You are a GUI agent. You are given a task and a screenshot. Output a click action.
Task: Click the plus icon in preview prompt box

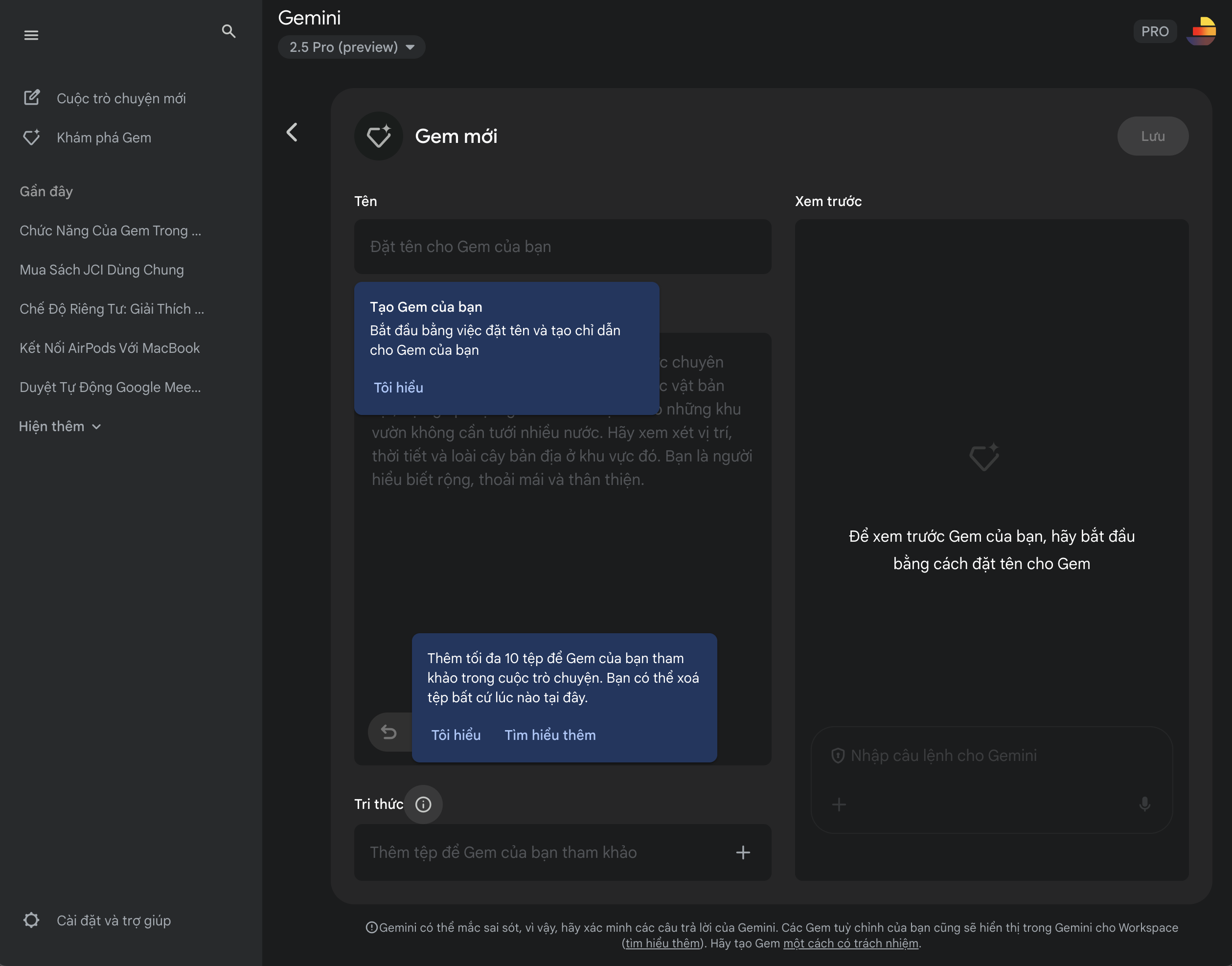[839, 804]
